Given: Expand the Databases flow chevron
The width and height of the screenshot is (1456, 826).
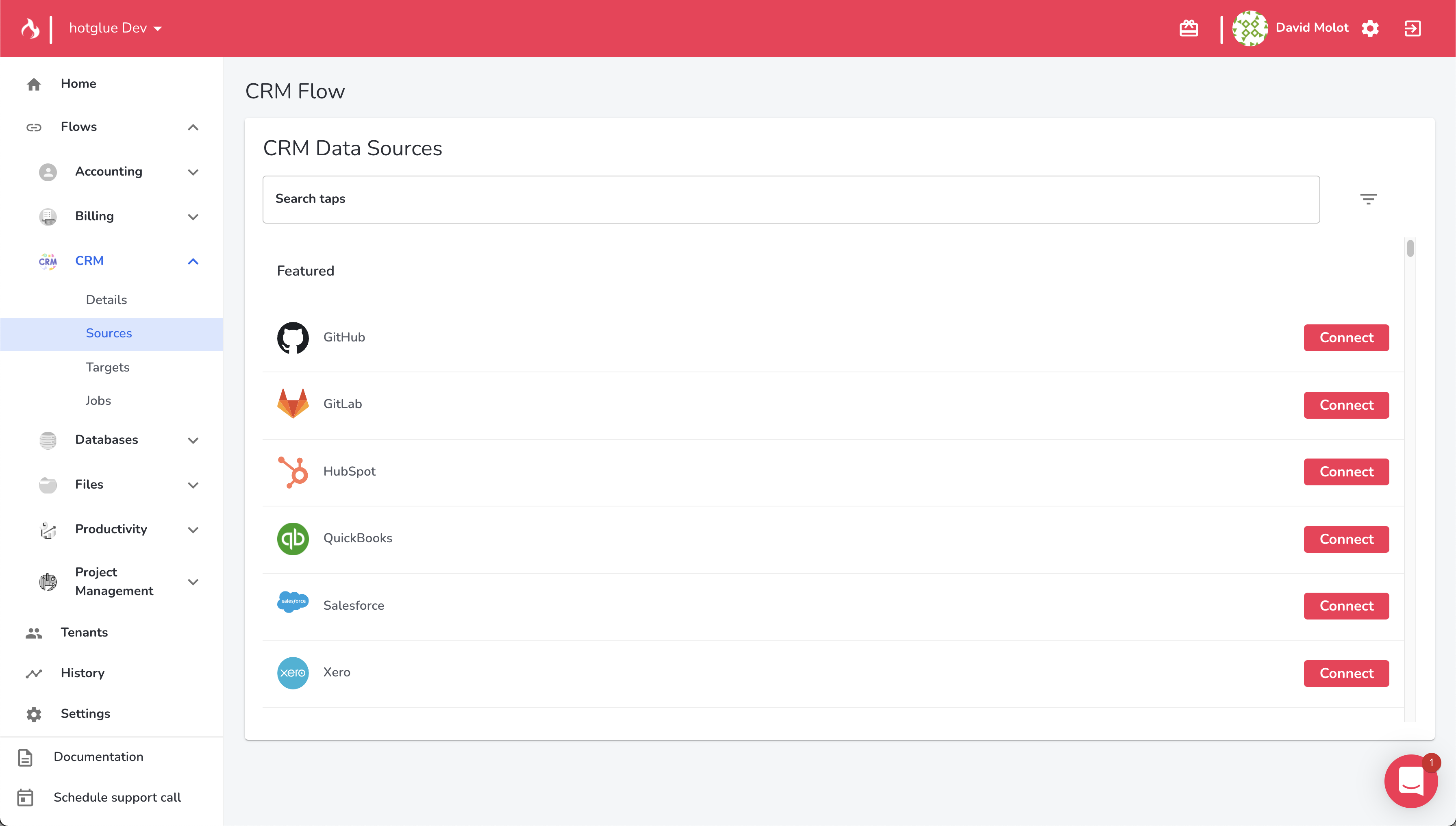Looking at the screenshot, I should click(193, 440).
